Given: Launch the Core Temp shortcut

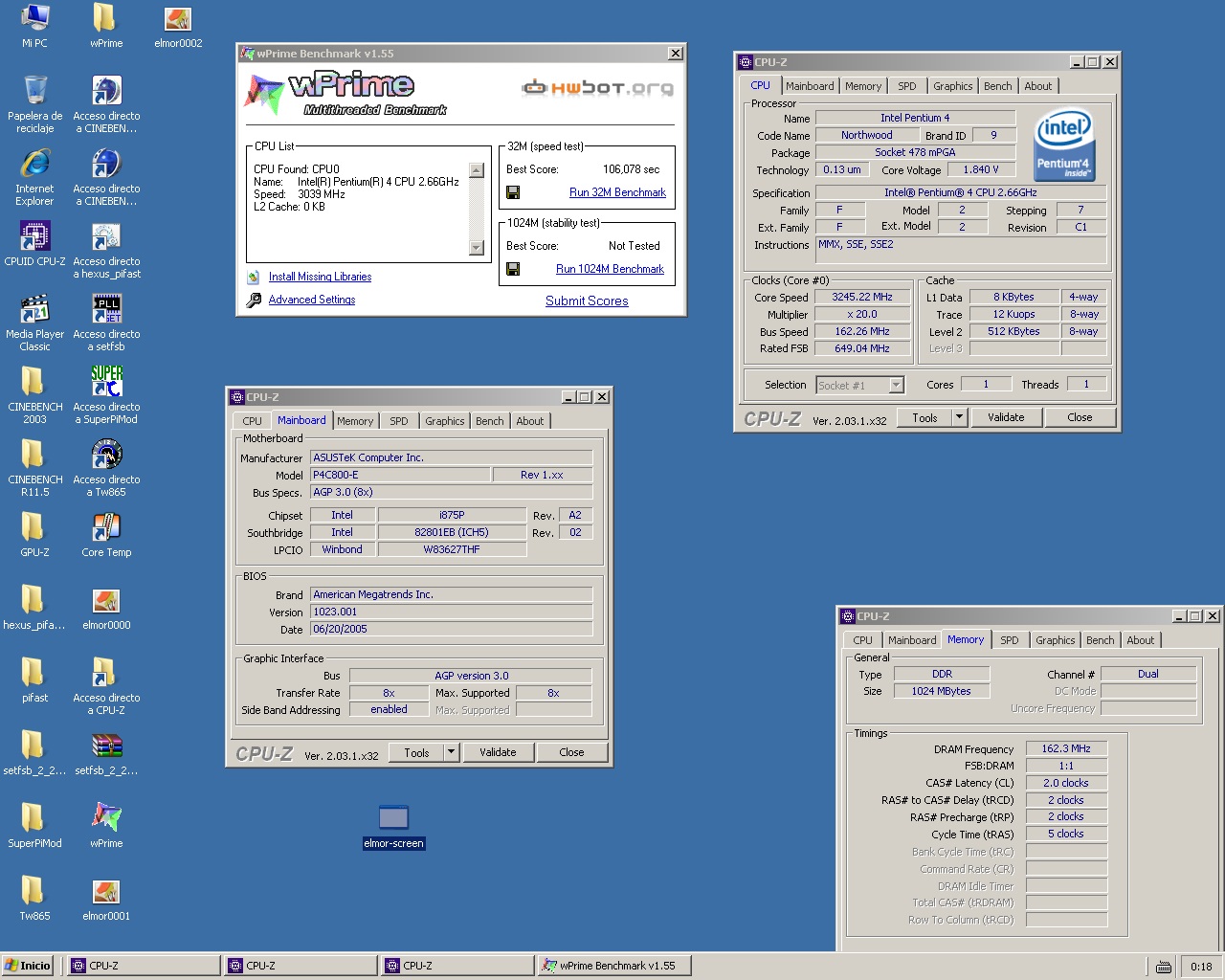Looking at the screenshot, I should pos(106,527).
